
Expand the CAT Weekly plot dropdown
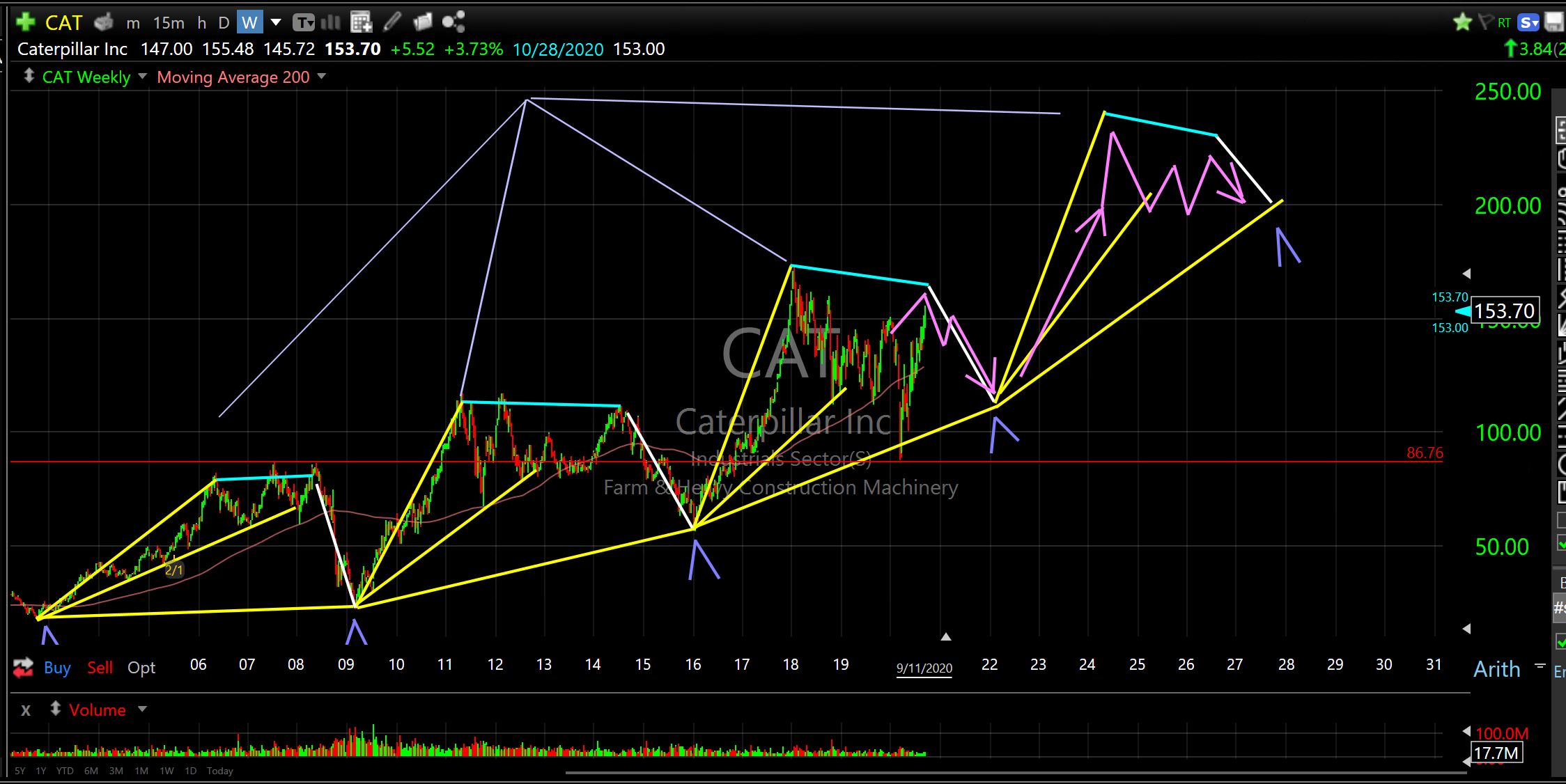[143, 76]
